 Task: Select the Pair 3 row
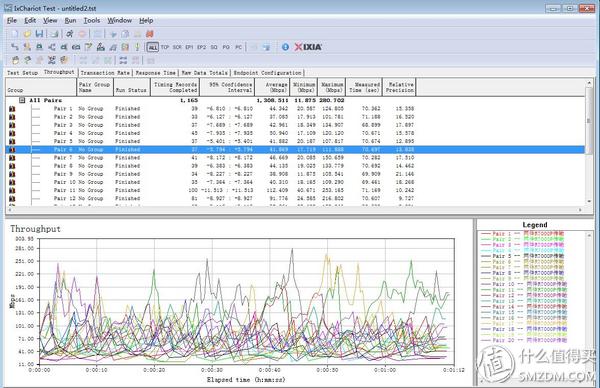pos(295,125)
